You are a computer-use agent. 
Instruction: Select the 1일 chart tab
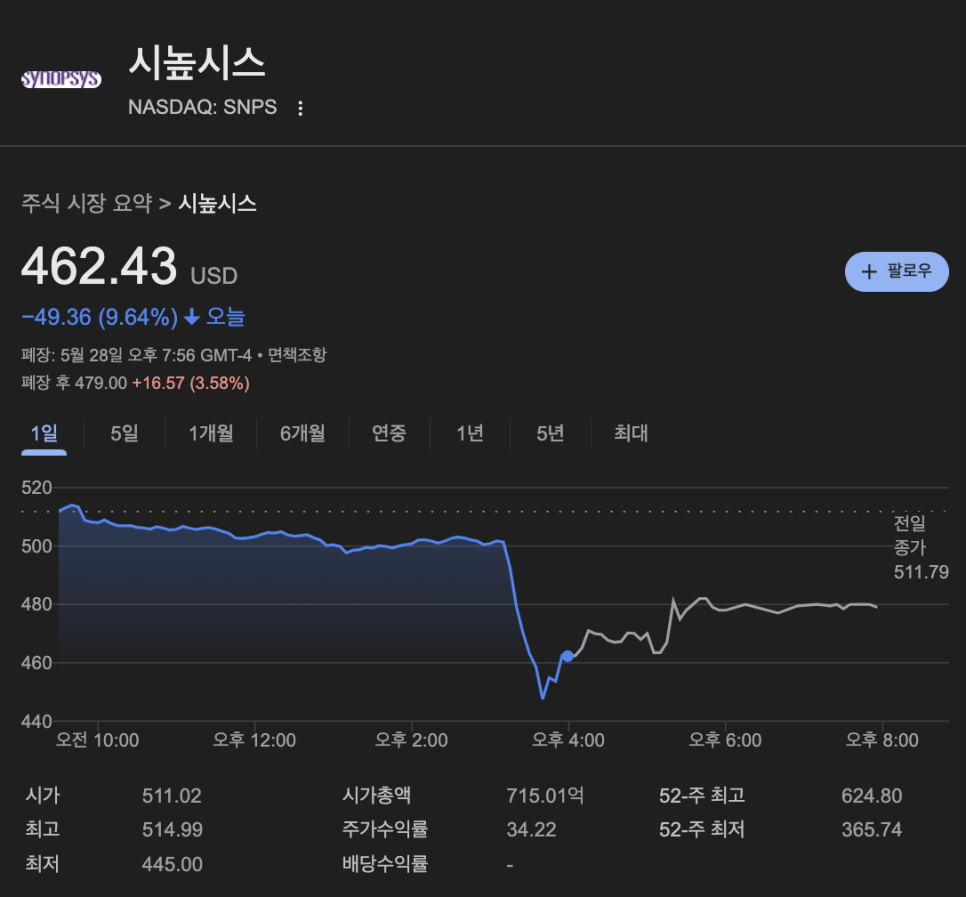44,433
